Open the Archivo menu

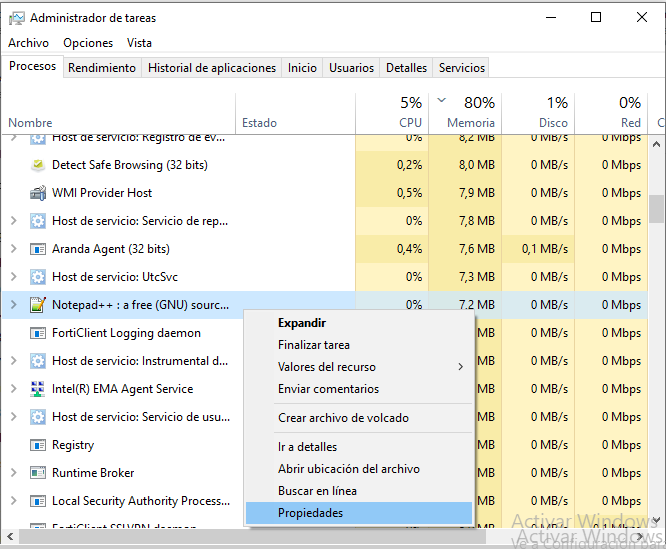tap(28, 43)
